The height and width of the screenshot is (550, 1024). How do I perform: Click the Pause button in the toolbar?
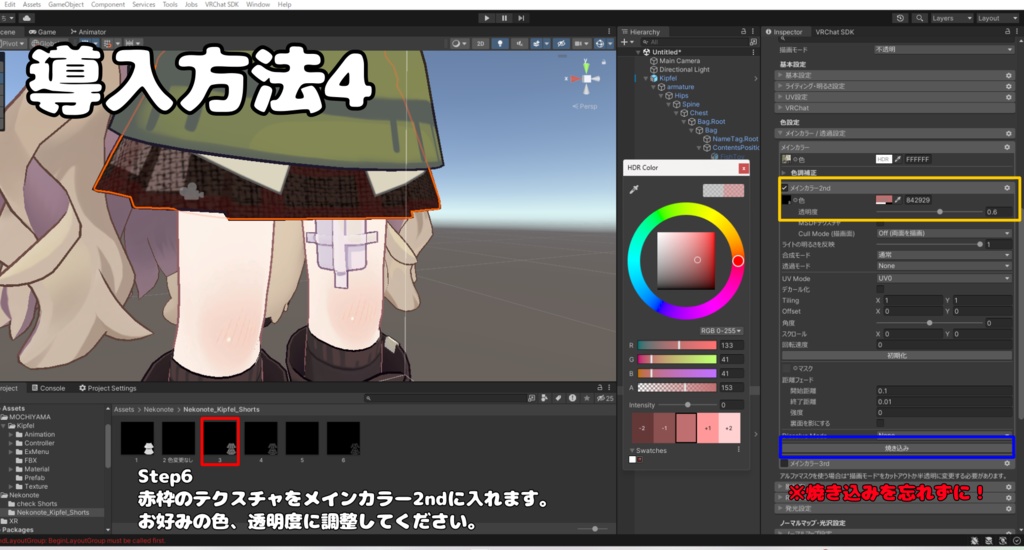pos(504,18)
